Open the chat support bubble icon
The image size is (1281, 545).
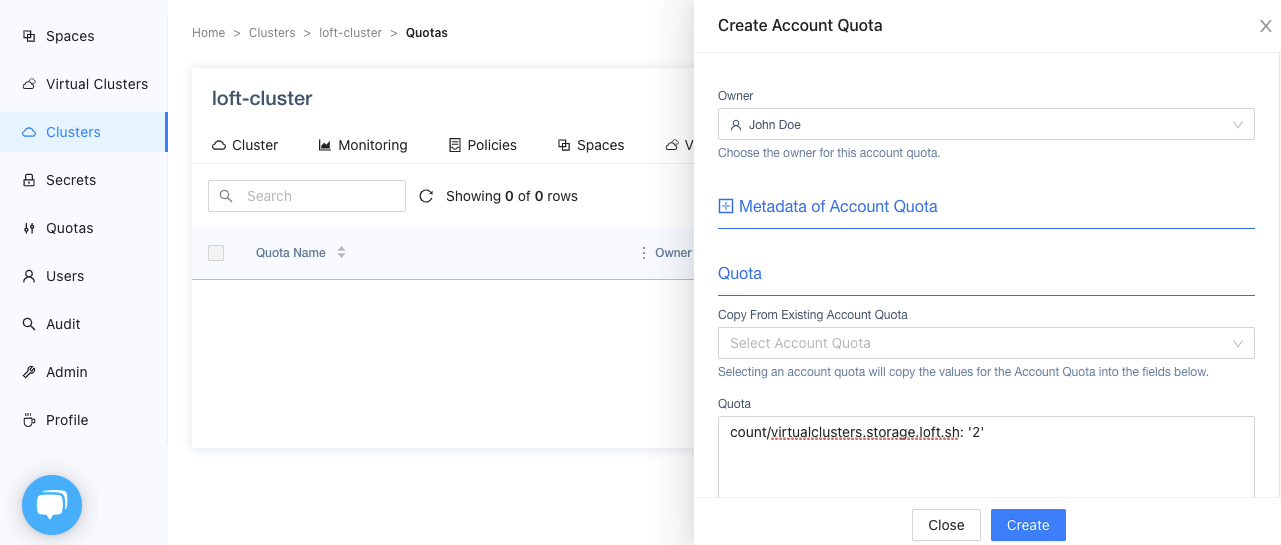(x=52, y=505)
